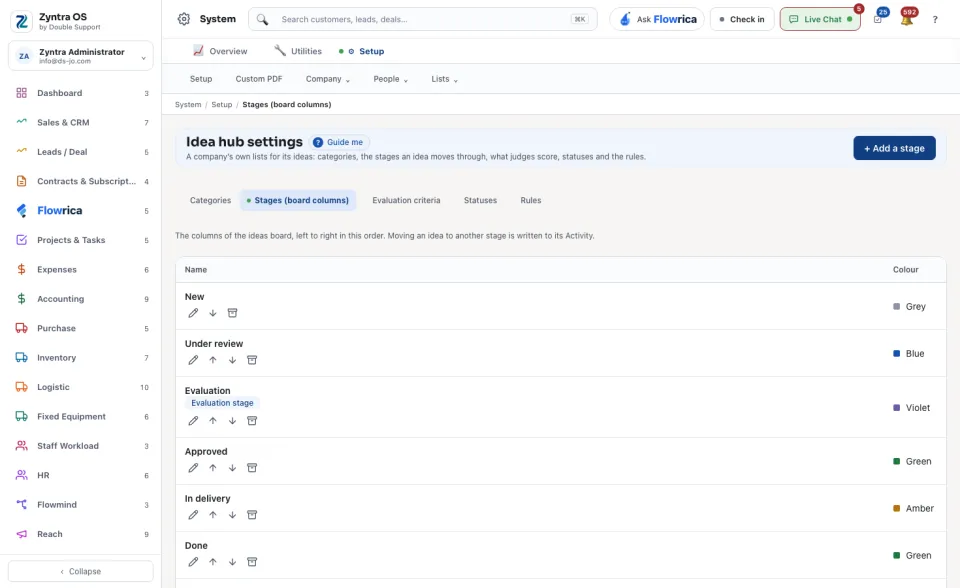Edit the Done stage
960x588 pixels.
[193, 562]
